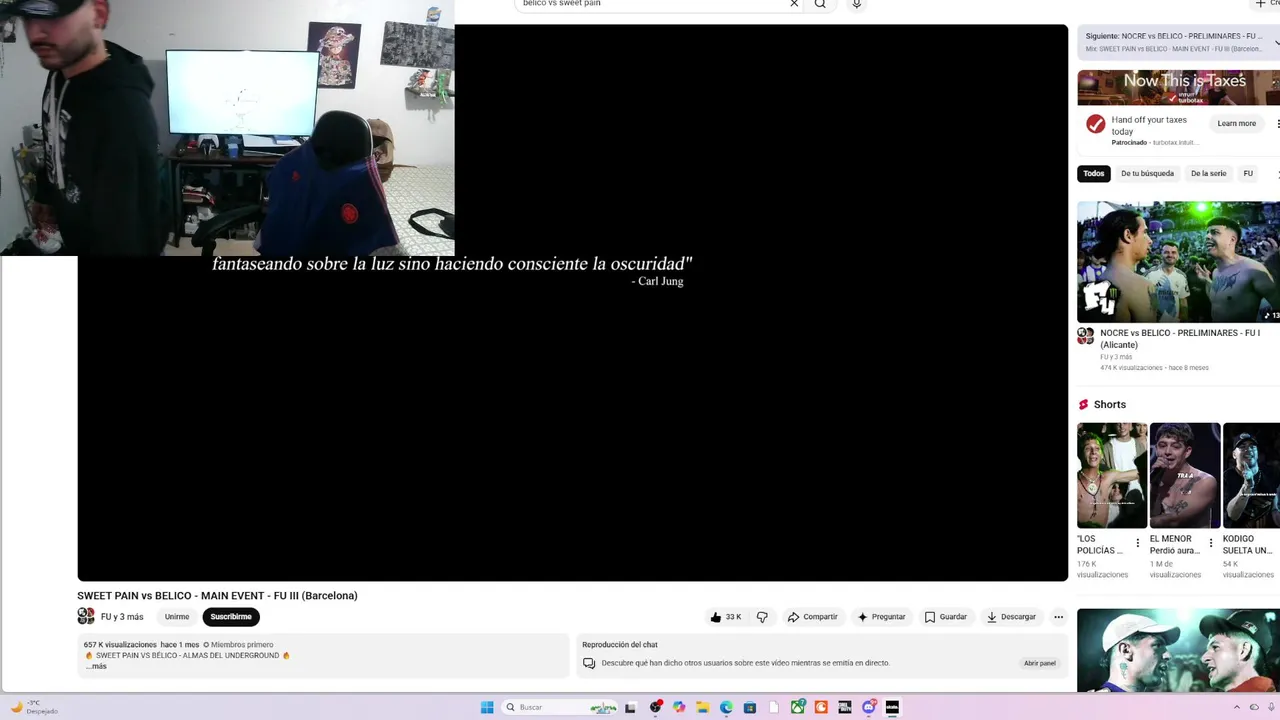The image size is (1280, 720).
Task: Open the Xbox app from the taskbar
Action: click(797, 707)
